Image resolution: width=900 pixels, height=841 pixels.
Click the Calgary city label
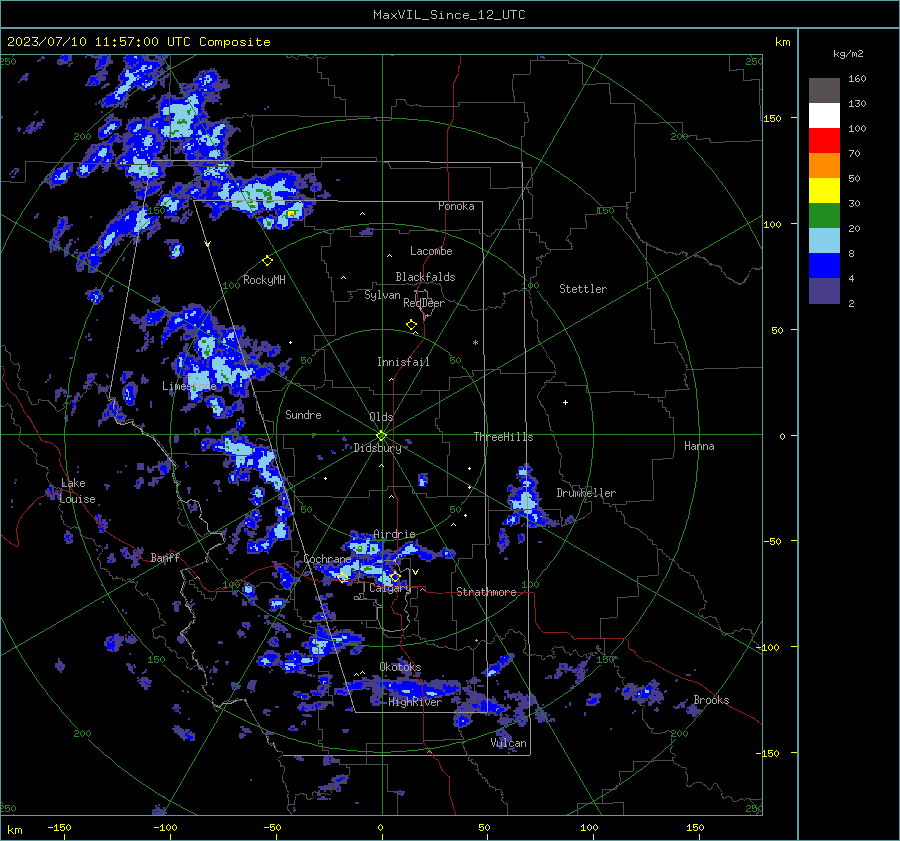pos(390,588)
